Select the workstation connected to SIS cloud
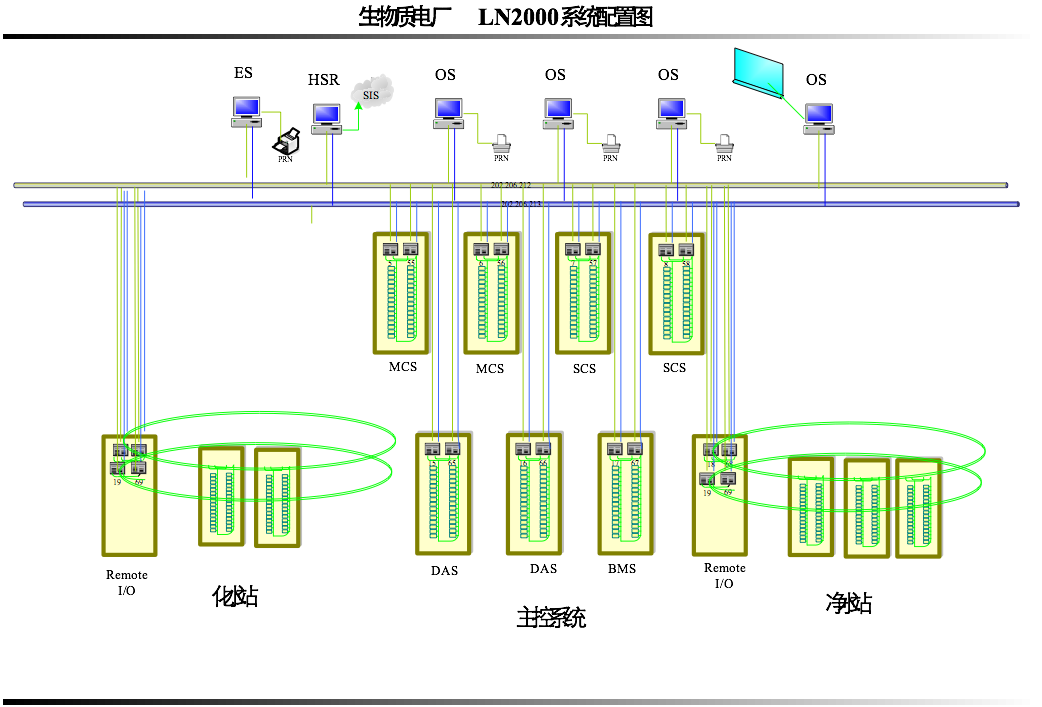Screen dimensions: 1042x707 point(326,118)
